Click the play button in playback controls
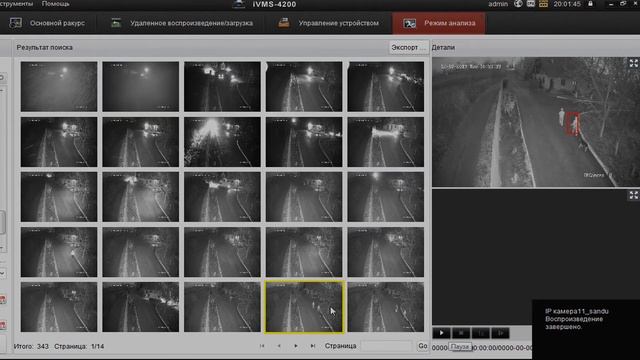 442,333
